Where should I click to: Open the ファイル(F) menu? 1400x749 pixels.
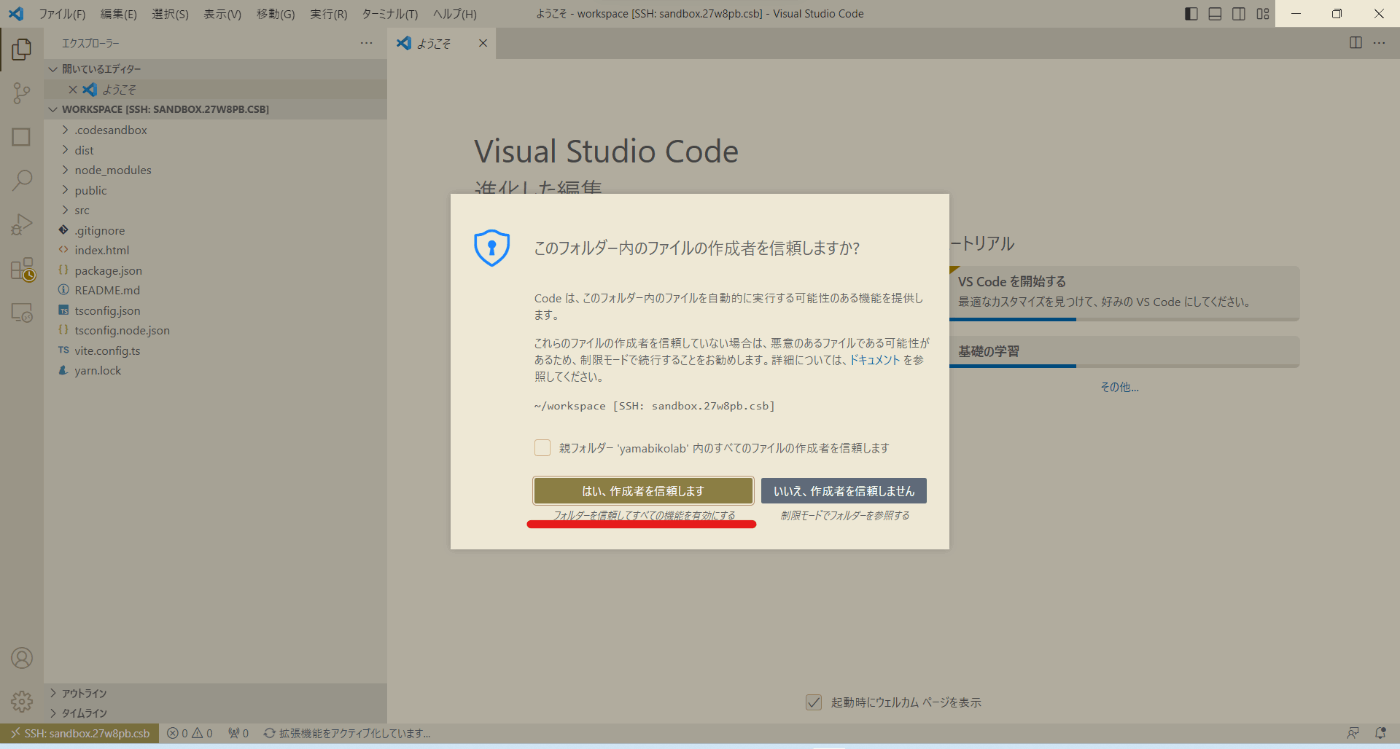click(62, 14)
